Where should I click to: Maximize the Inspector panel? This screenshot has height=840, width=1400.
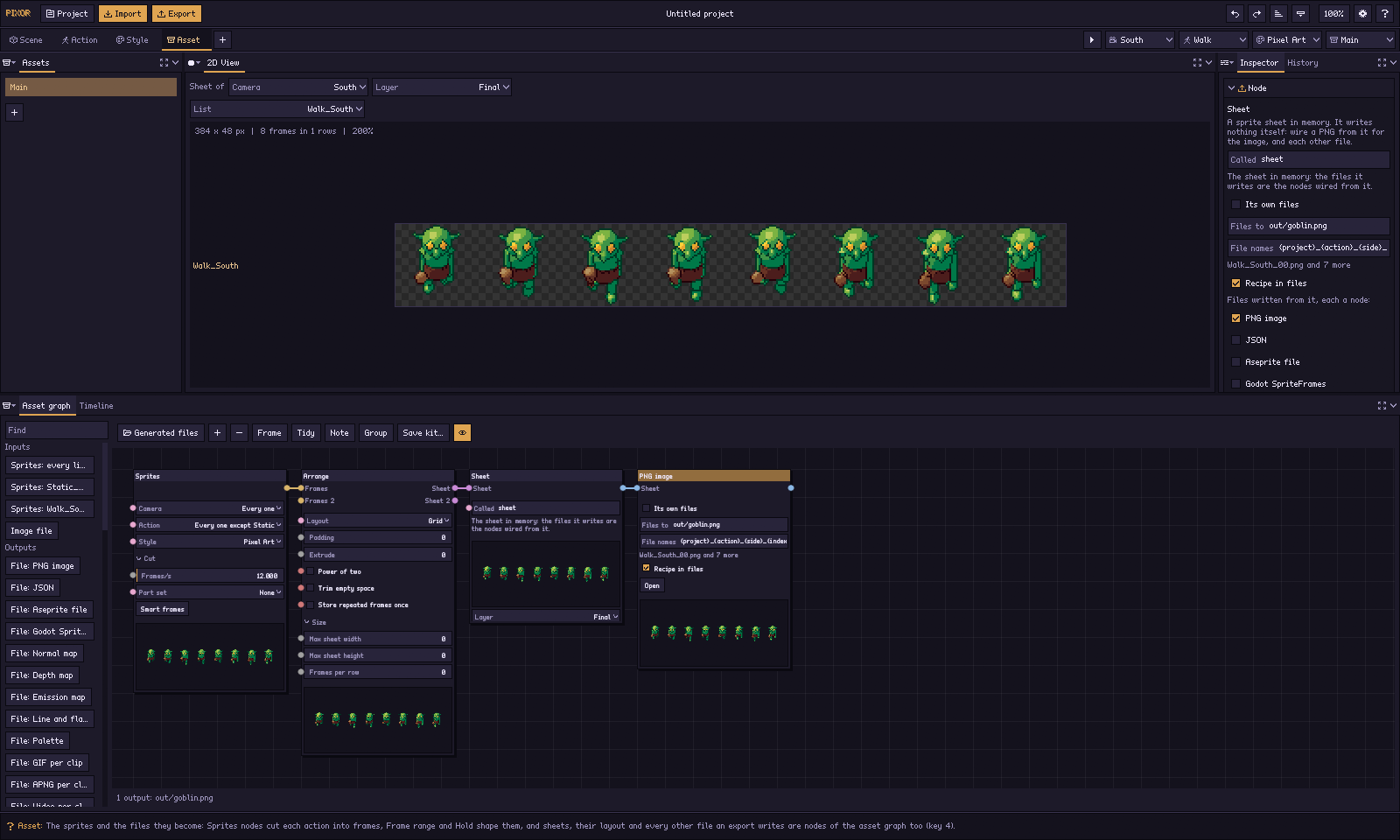click(x=1382, y=63)
